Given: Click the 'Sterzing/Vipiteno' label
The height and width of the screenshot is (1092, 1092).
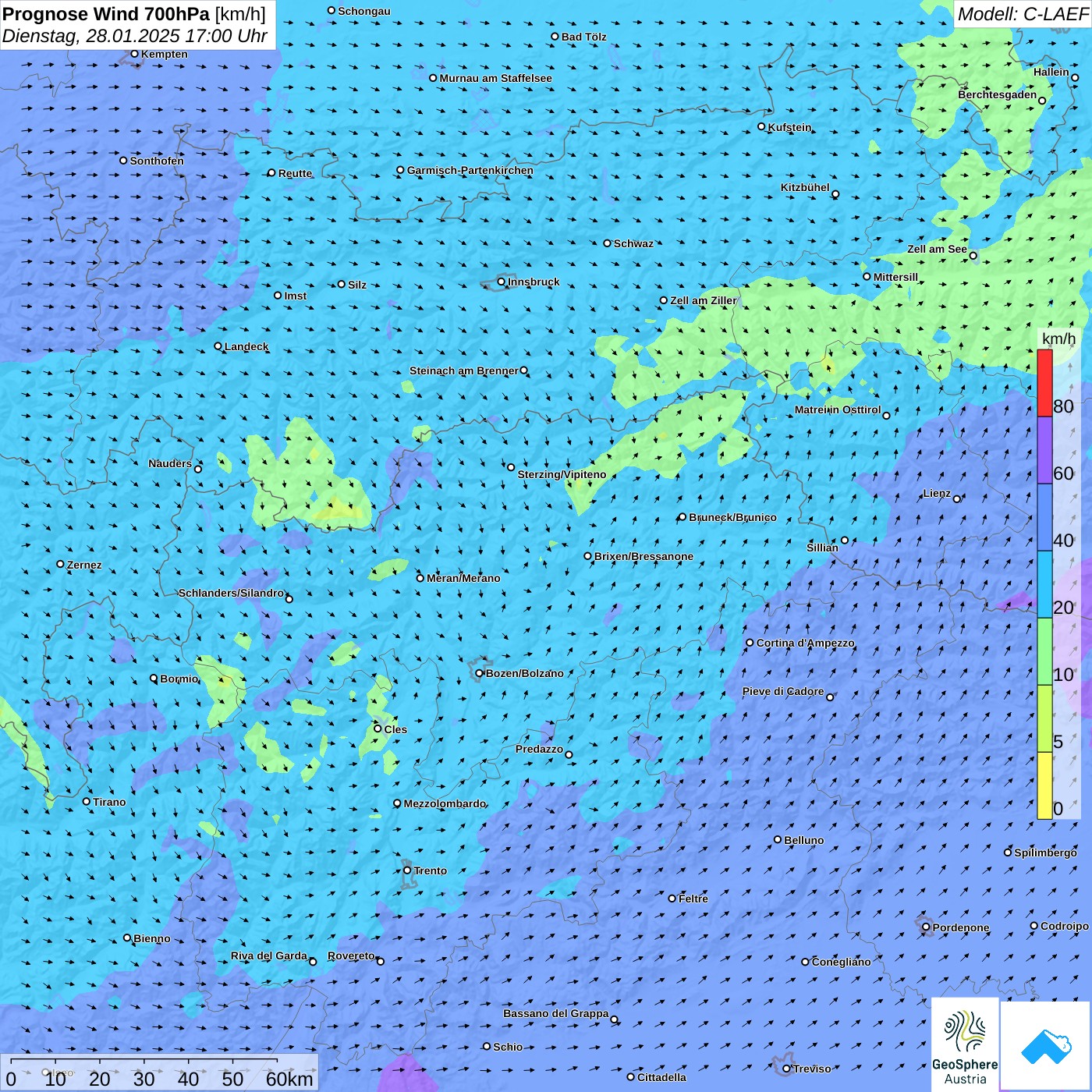Looking at the screenshot, I should (562, 474).
